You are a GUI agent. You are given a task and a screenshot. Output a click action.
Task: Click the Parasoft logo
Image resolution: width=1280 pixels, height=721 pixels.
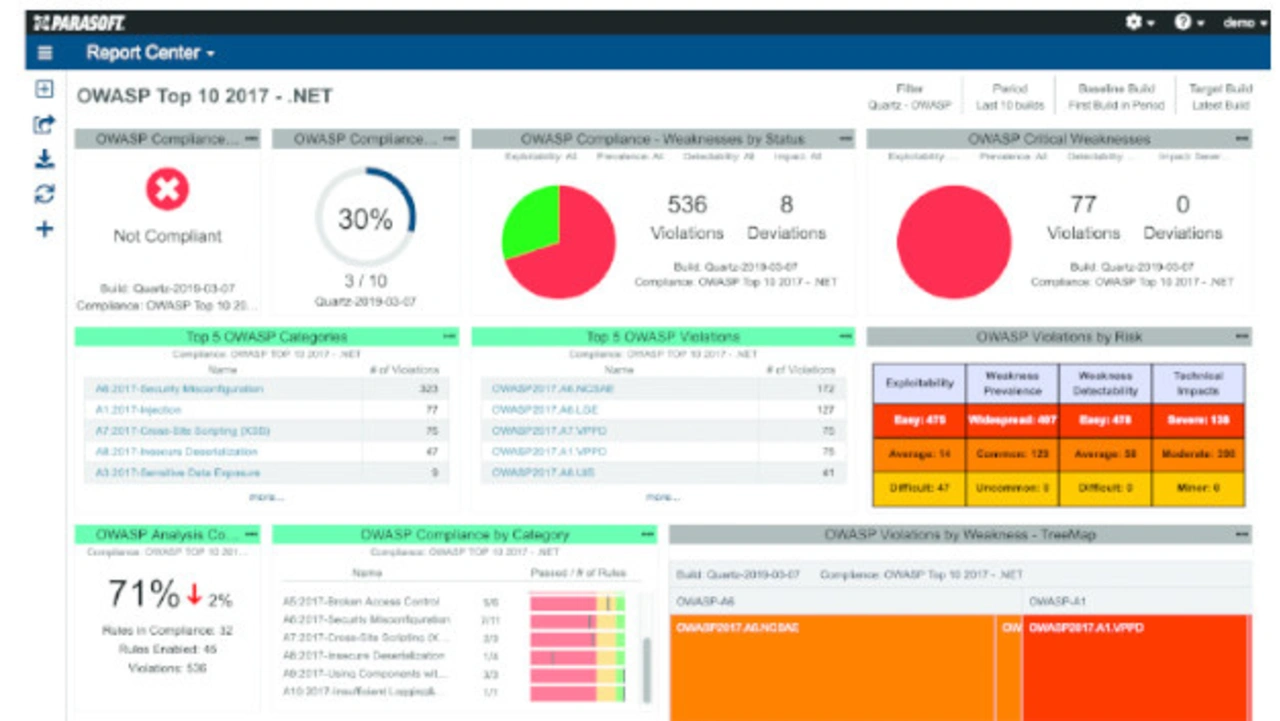click(78, 22)
